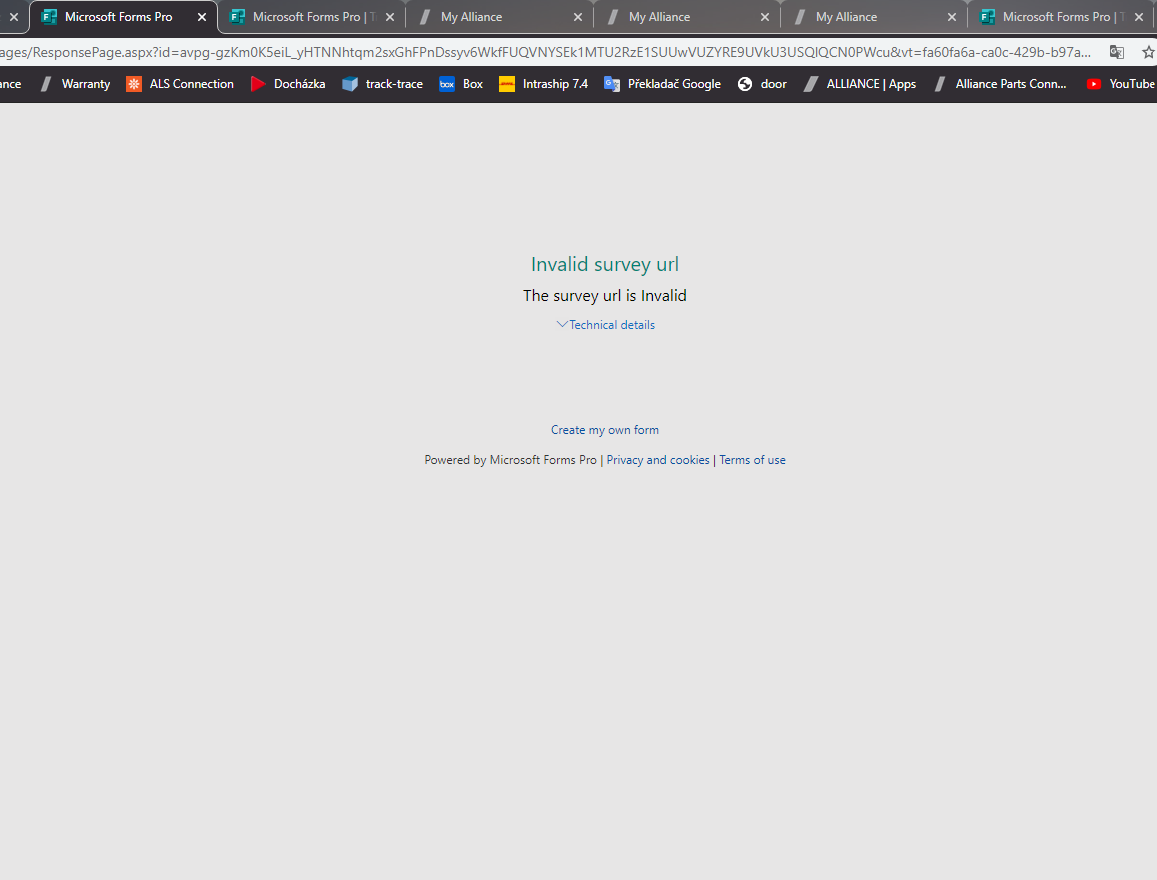Click the globe icon beside door
1157x880 pixels.
pyautogui.click(x=745, y=84)
